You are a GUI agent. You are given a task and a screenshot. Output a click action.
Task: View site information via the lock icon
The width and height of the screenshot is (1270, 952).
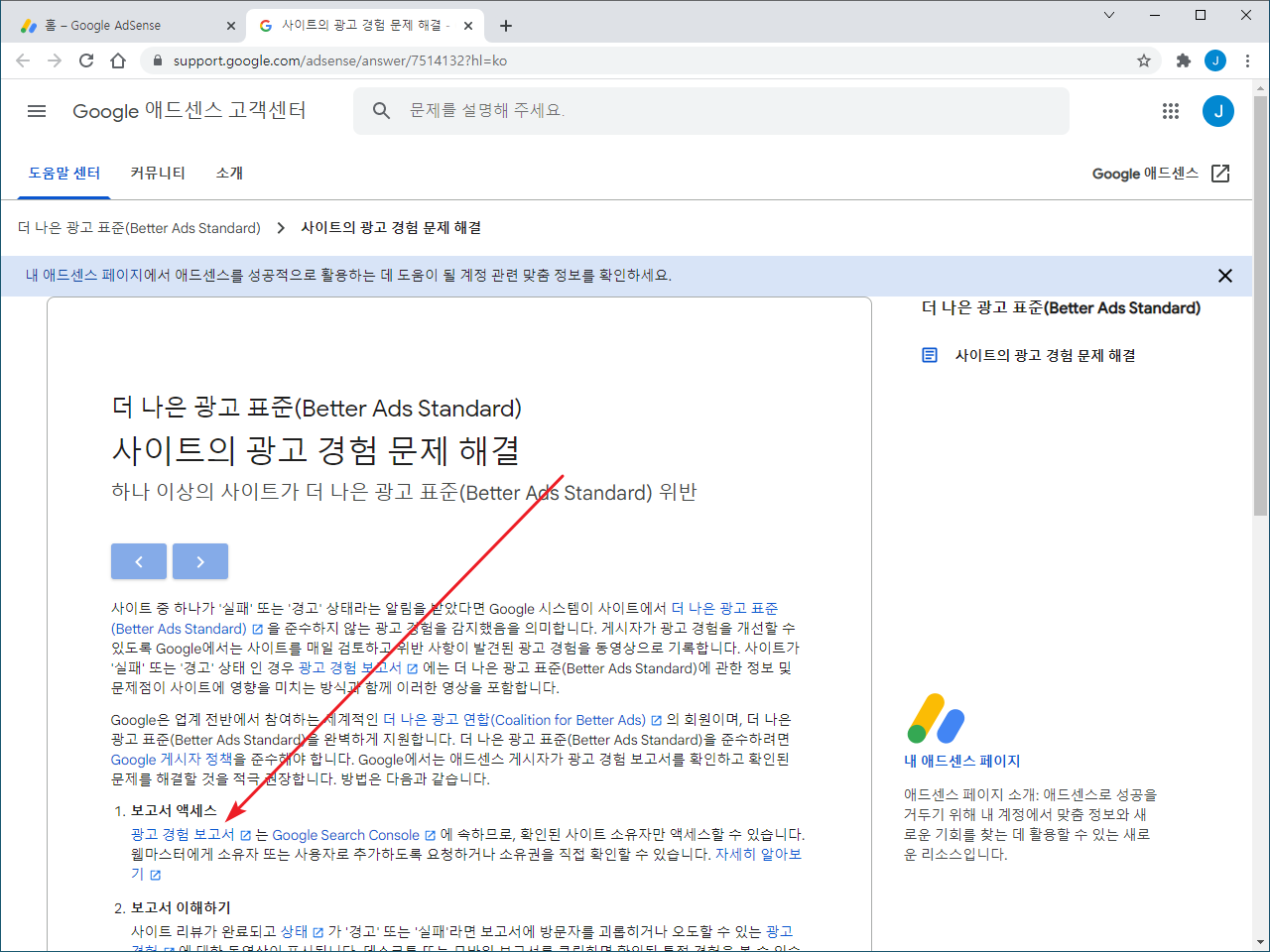click(157, 60)
